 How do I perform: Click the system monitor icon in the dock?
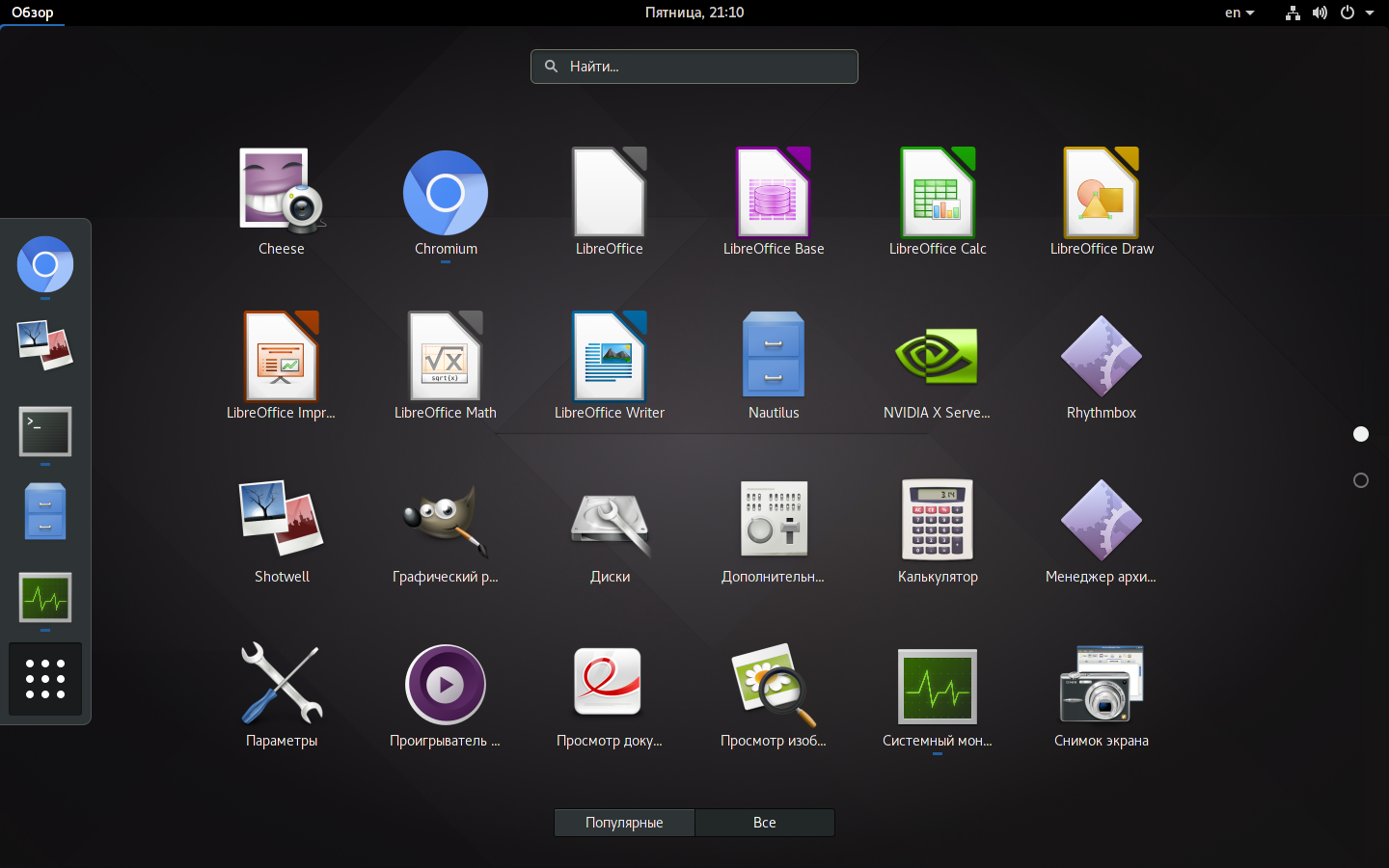(45, 598)
